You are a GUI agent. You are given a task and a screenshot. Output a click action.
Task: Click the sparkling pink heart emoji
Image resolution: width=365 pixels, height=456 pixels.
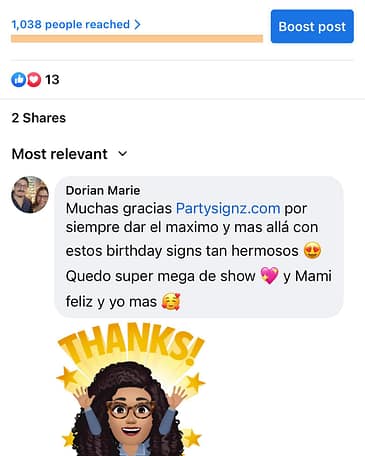(x=269, y=276)
